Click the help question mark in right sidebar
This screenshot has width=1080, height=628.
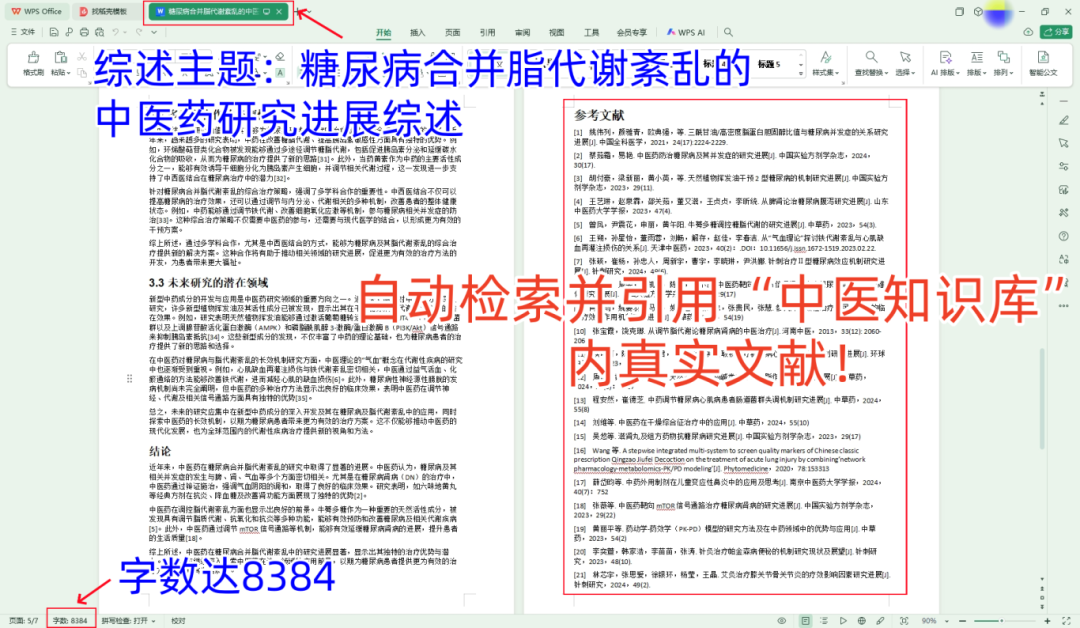tap(1063, 236)
